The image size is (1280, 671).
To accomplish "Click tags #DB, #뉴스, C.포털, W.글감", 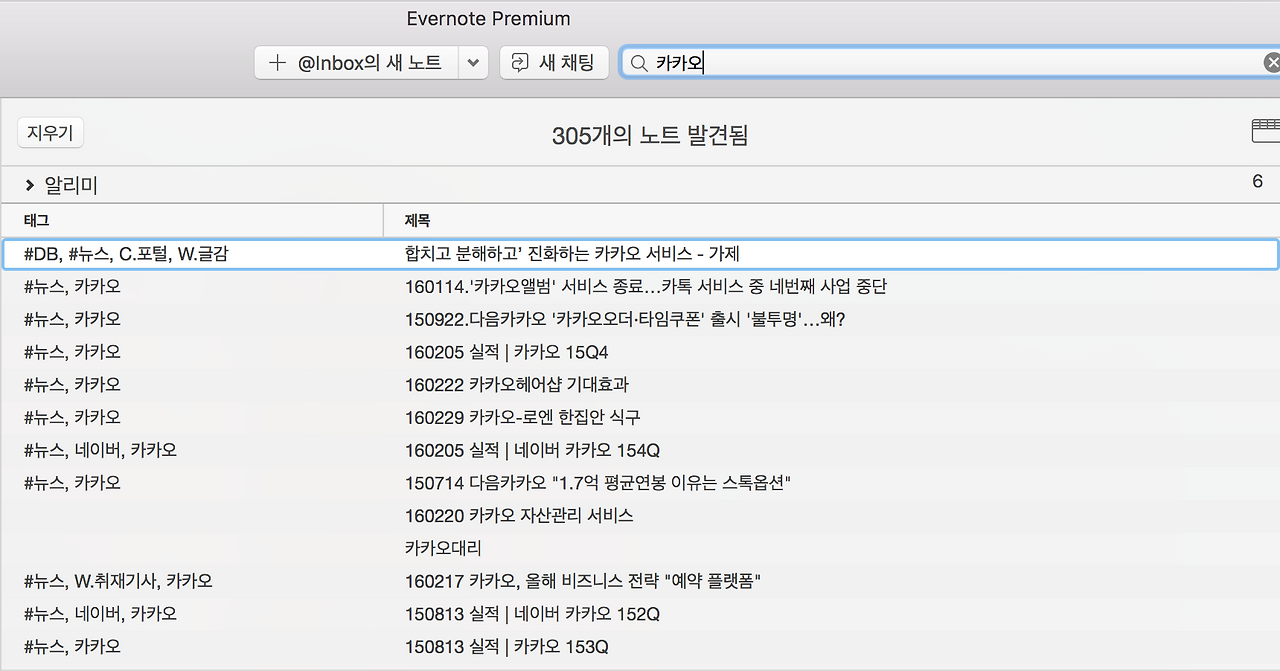I will coord(126,254).
